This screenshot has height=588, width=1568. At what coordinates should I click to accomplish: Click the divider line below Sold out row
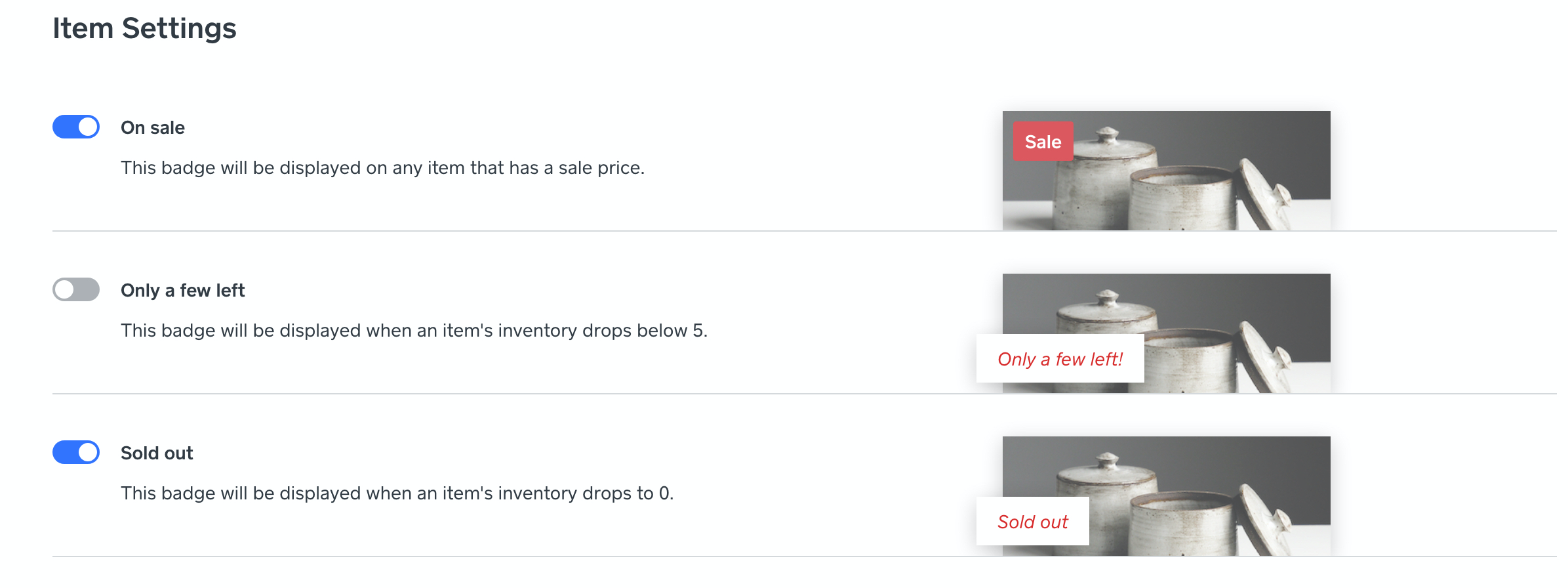pyautogui.click(x=525, y=556)
